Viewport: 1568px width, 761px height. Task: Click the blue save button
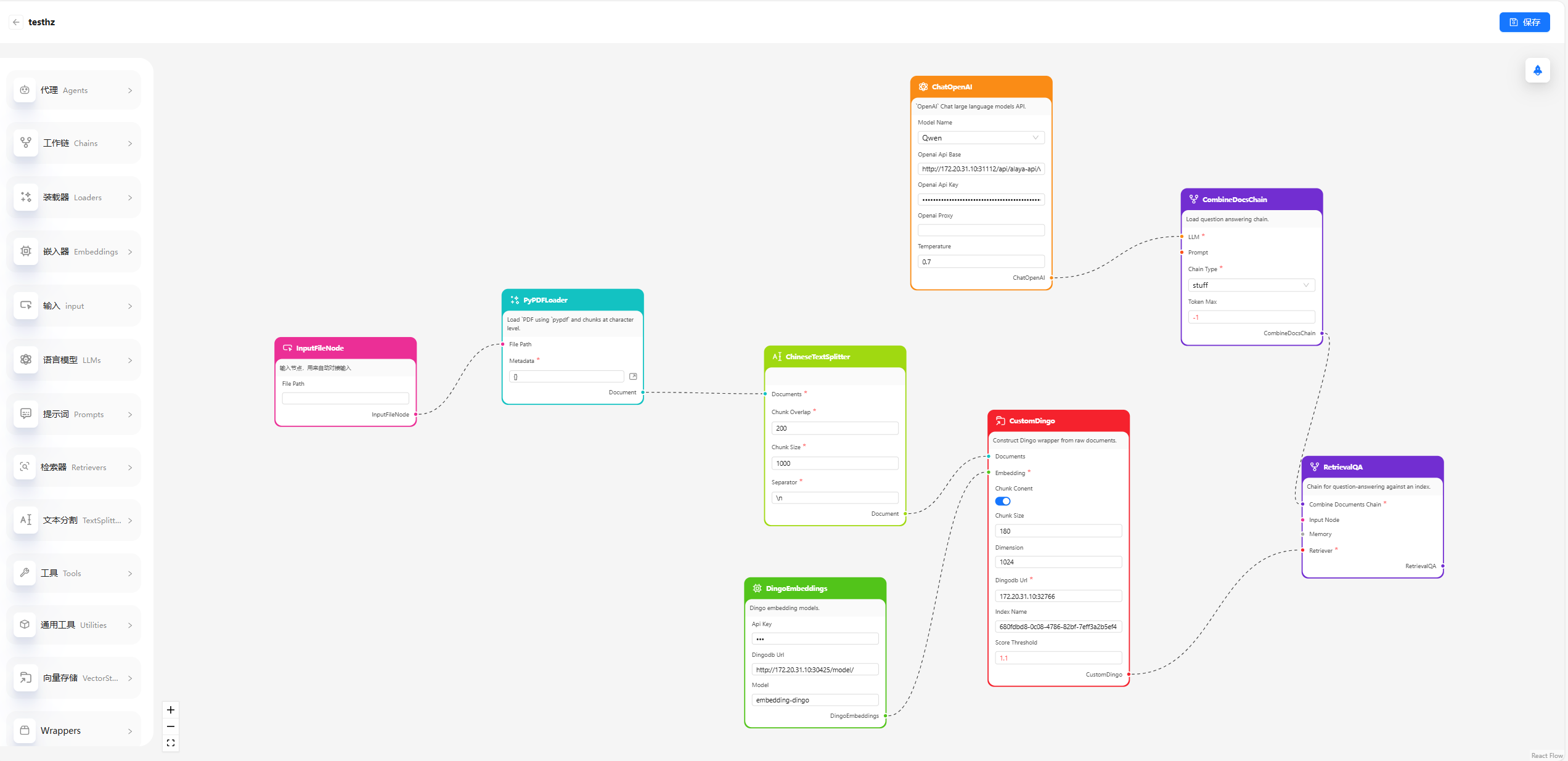coord(1524,22)
